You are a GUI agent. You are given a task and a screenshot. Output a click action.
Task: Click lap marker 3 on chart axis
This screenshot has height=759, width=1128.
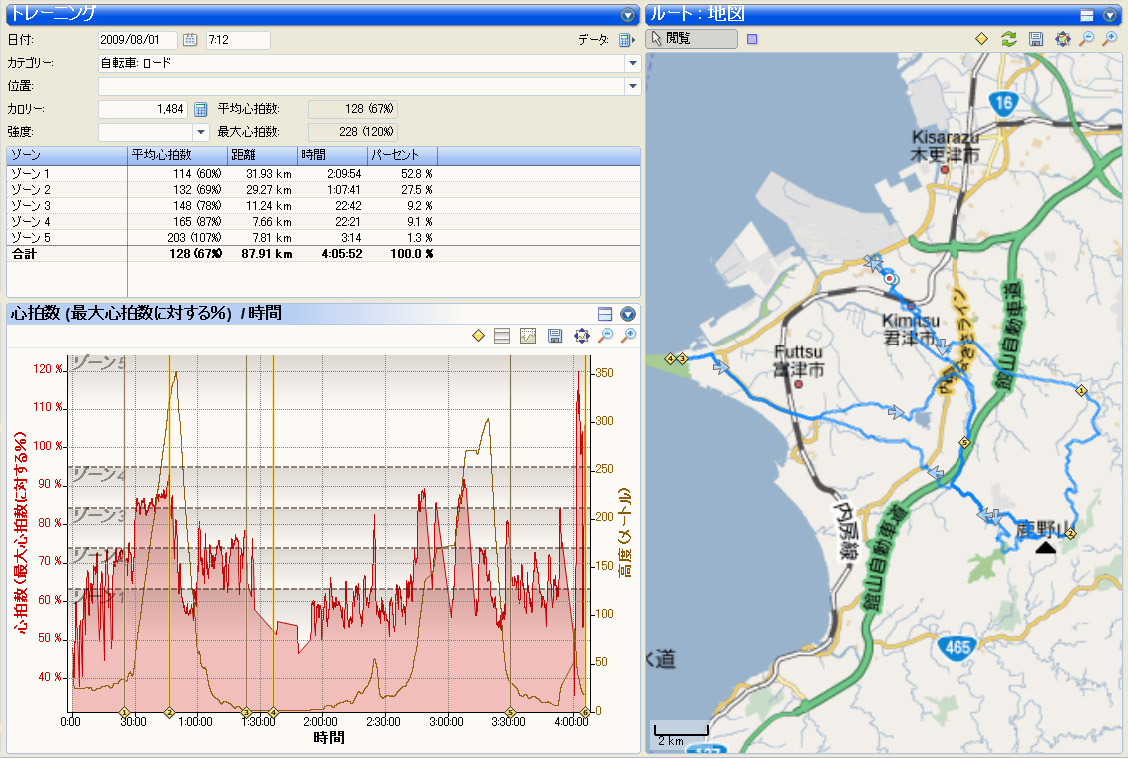click(x=246, y=712)
